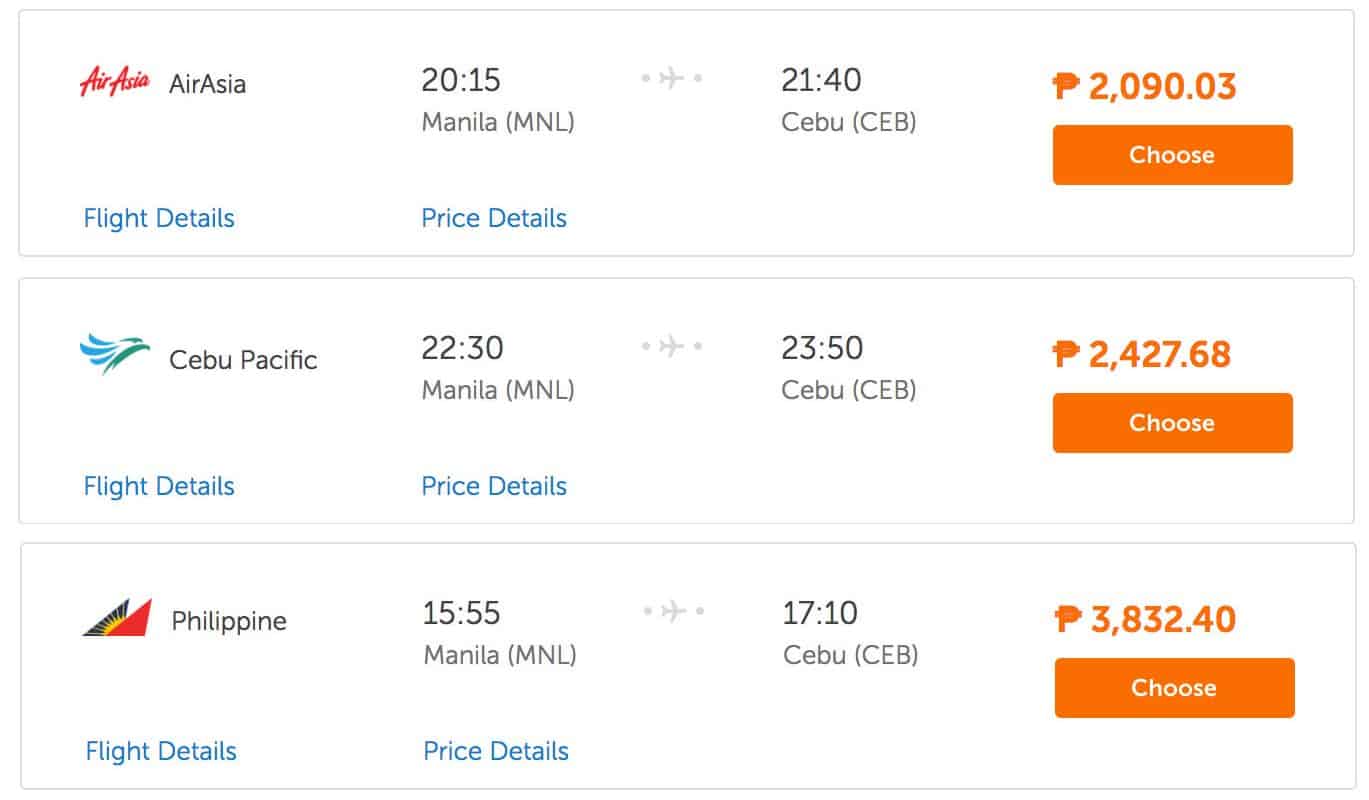The image size is (1369, 800).
Task: Click the airplane icon on AirAsia flight
Action: [x=671, y=78]
